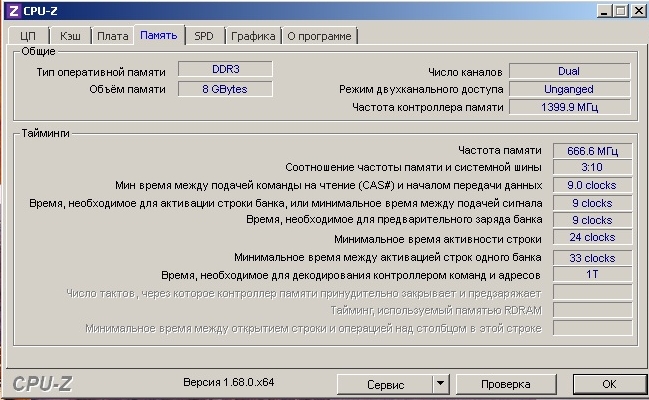Click the CPU-Z title bar logo icon
The width and height of the screenshot is (649, 400).
pyautogui.click(x=14, y=11)
